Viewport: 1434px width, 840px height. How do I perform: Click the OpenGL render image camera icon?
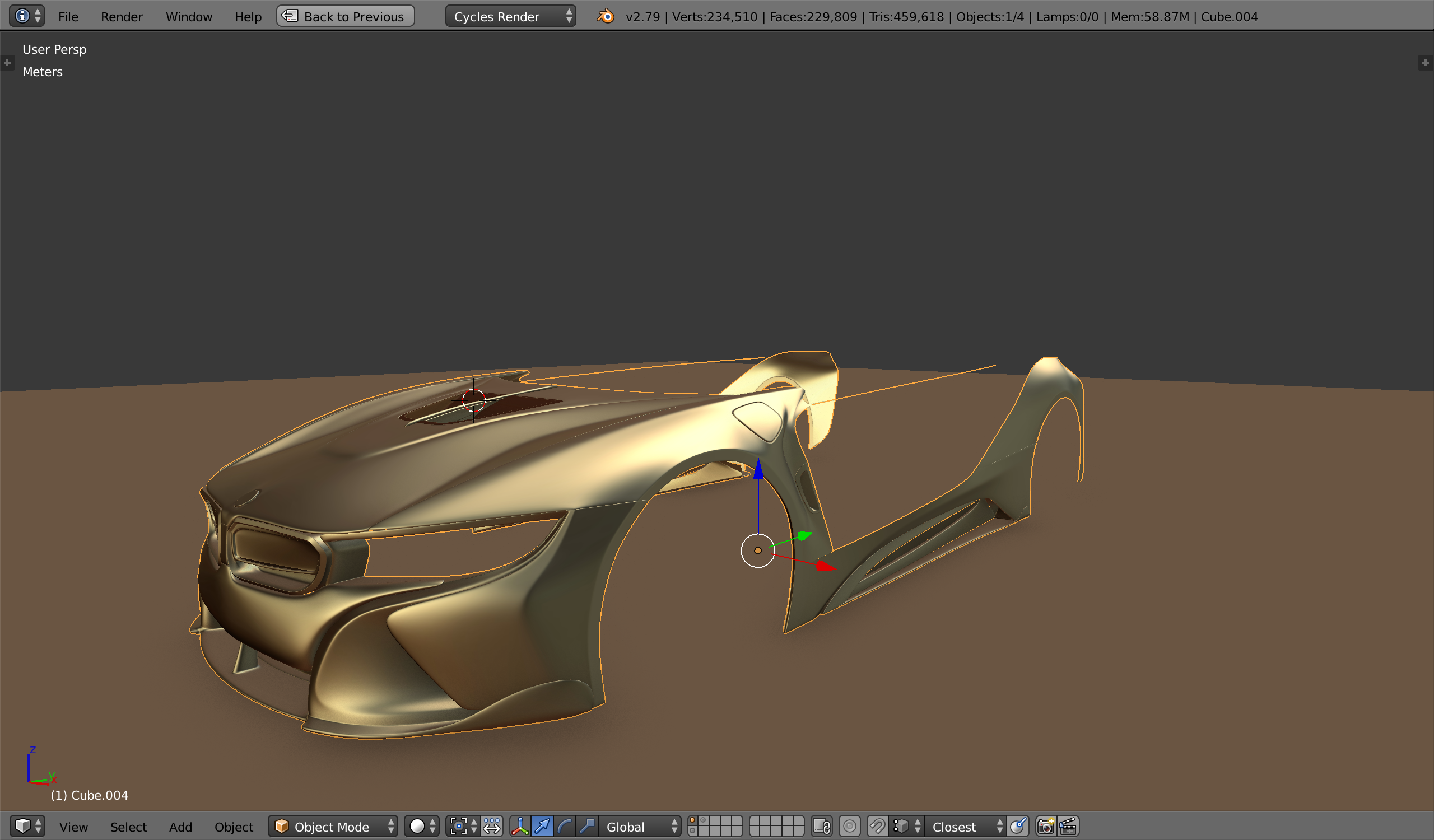coord(1045,827)
